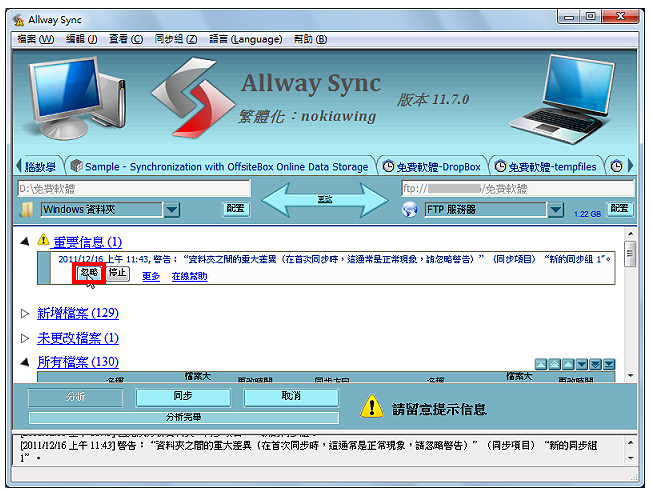Click the clock icon on the DropBox tab
The image size is (652, 492).
(388, 166)
